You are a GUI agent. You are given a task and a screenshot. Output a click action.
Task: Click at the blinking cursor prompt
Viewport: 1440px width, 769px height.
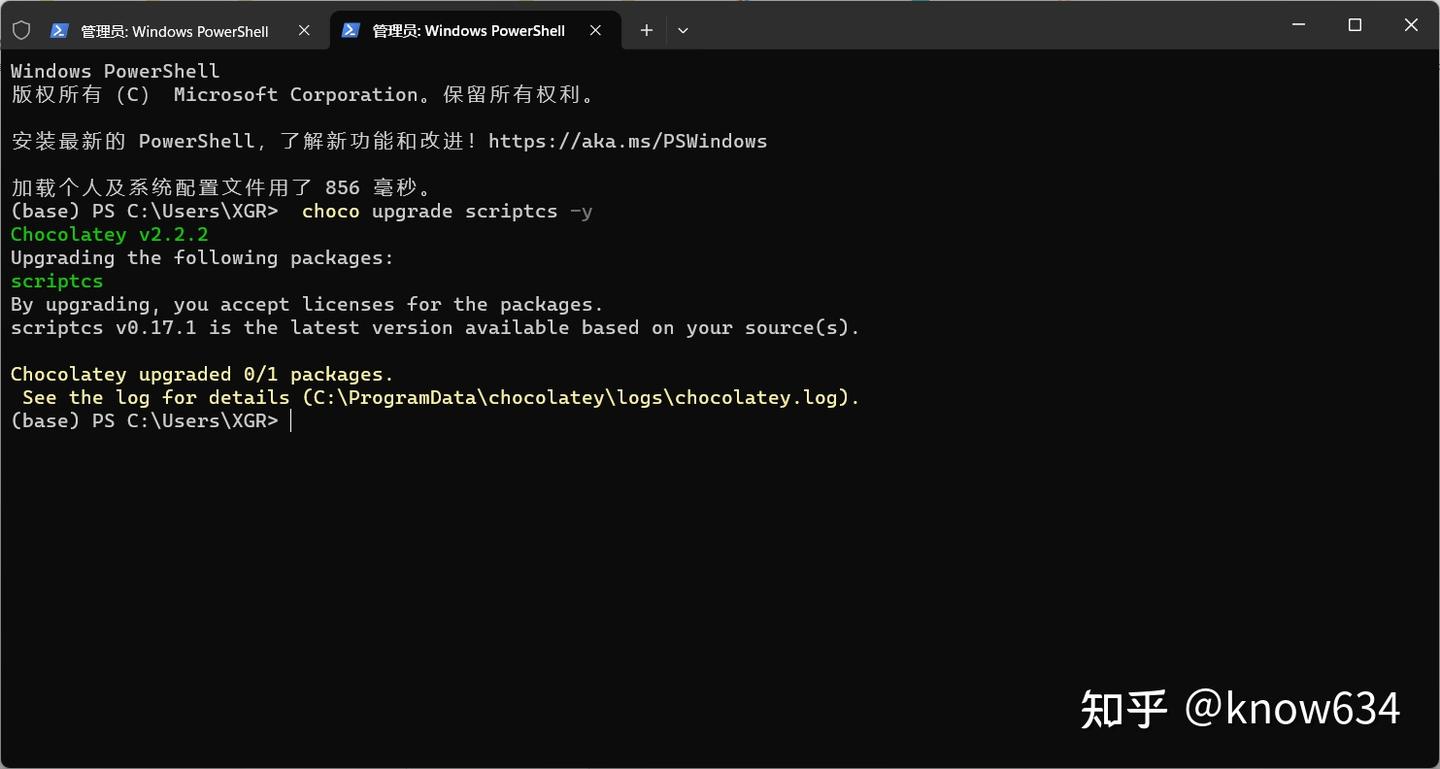click(x=291, y=420)
